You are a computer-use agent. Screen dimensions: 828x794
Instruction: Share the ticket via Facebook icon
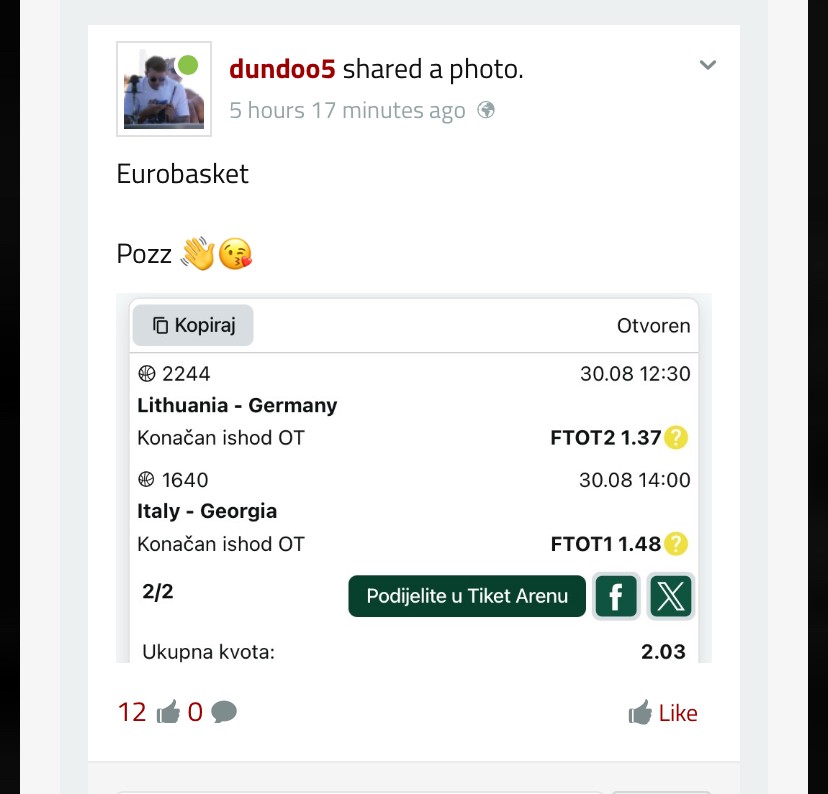[616, 596]
